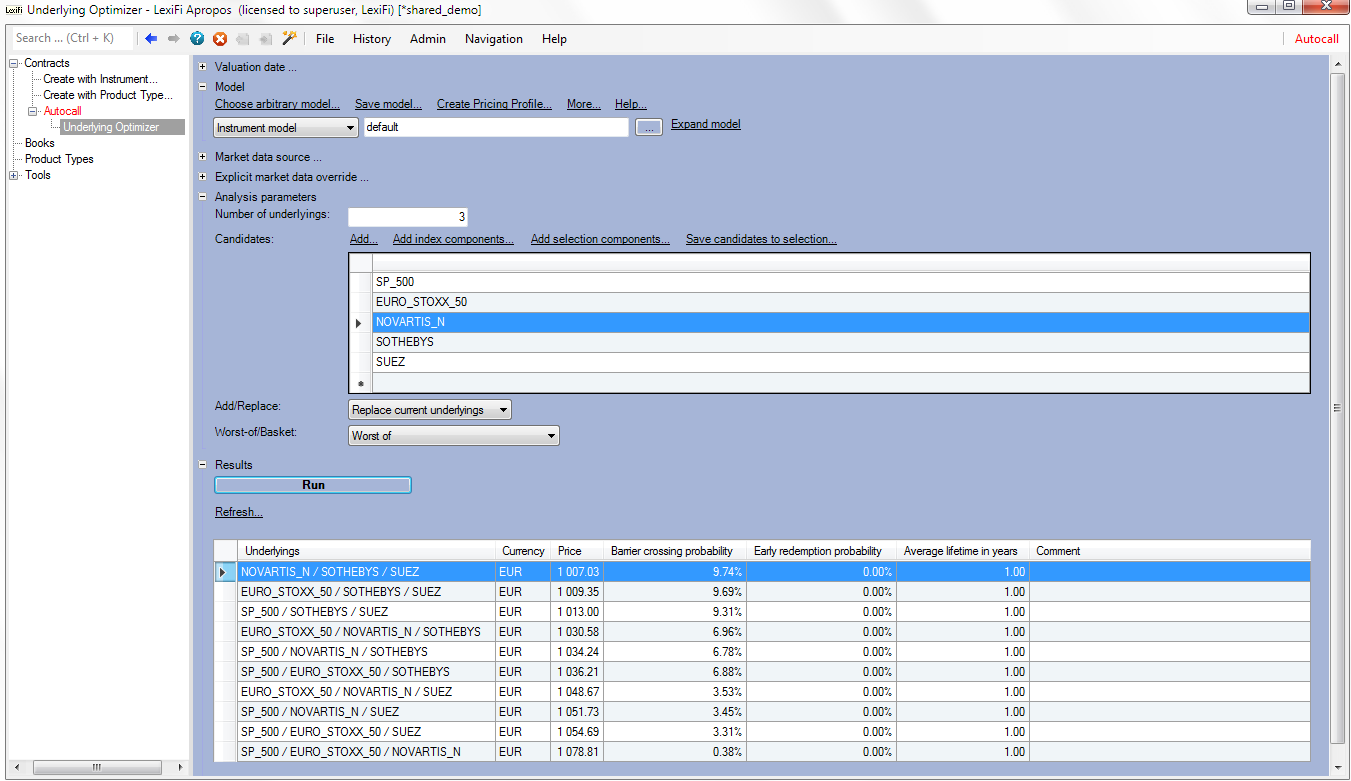Click the gray forward arrow icon
1351x781 pixels.
[x=174, y=39]
